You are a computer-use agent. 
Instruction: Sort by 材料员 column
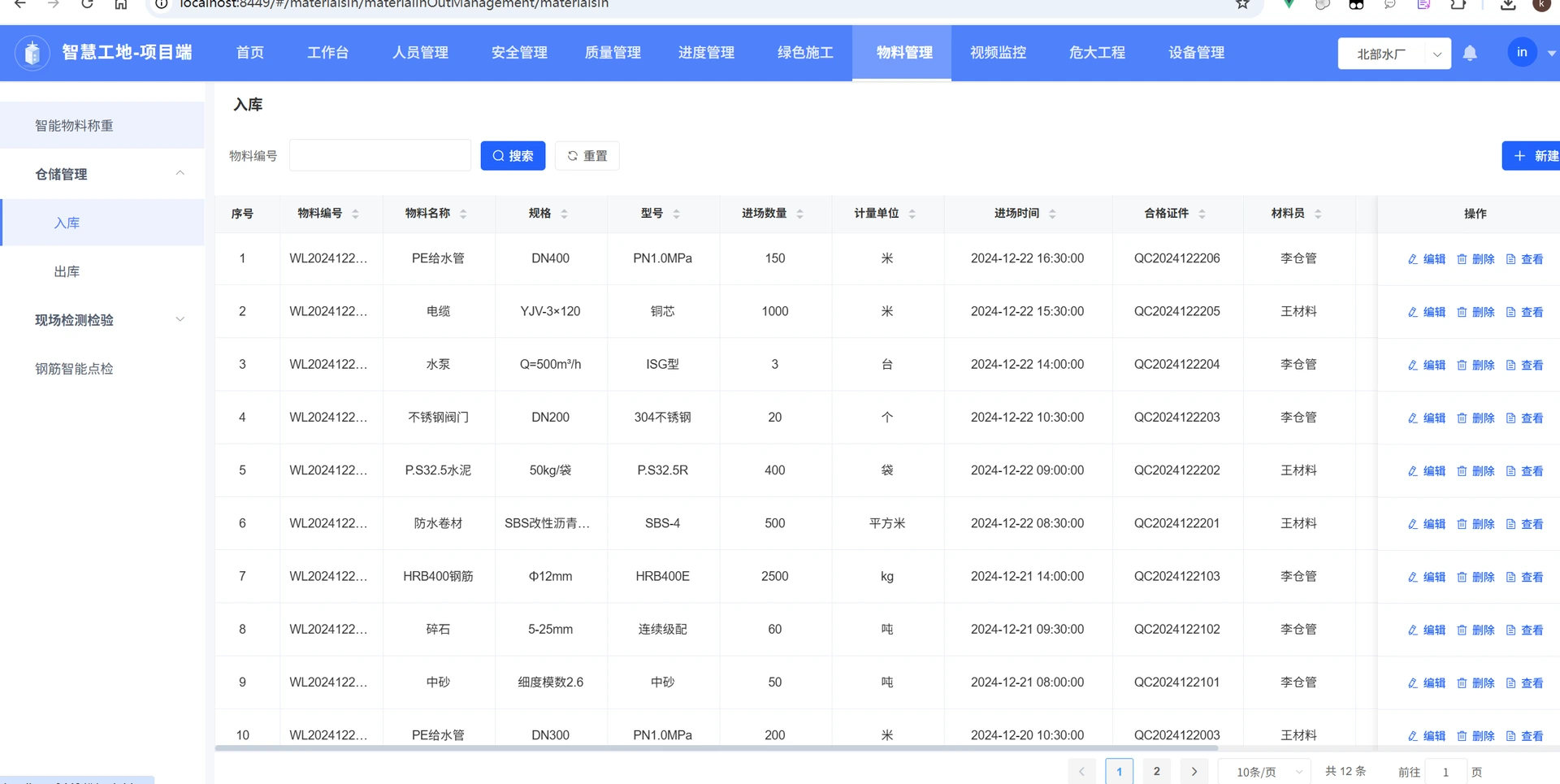tap(1318, 214)
